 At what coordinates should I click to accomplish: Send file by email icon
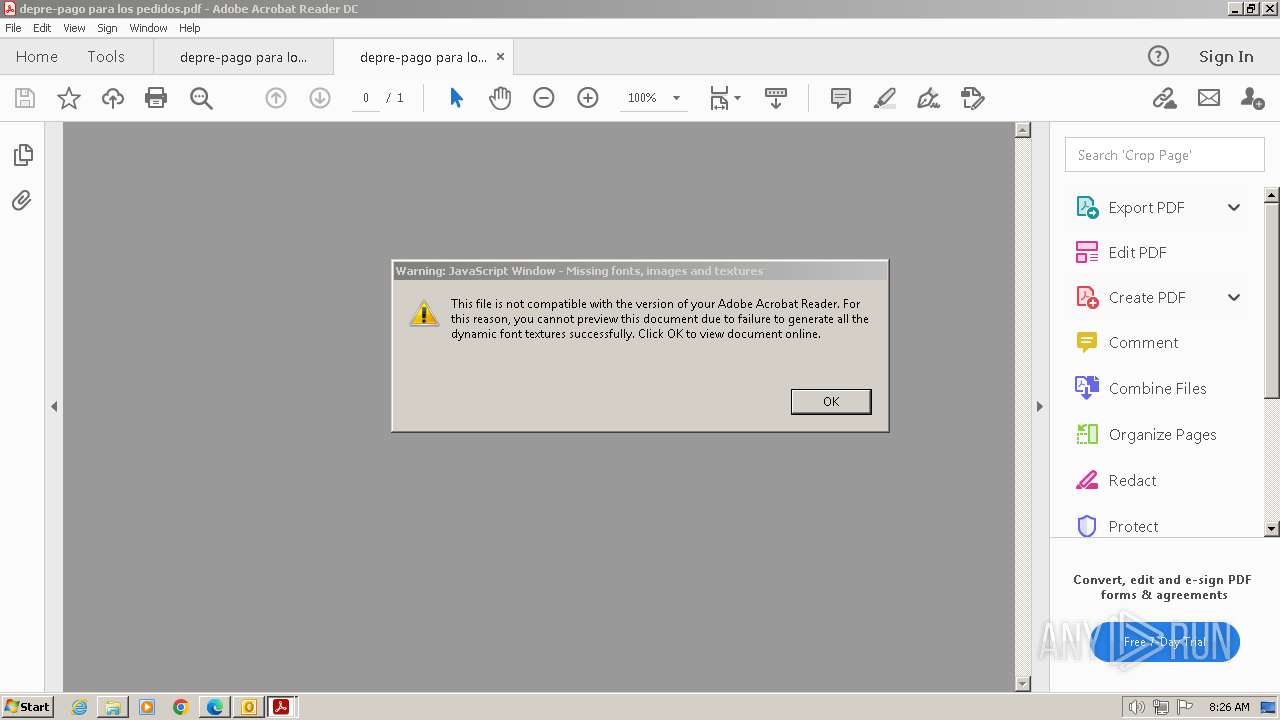coord(1209,98)
